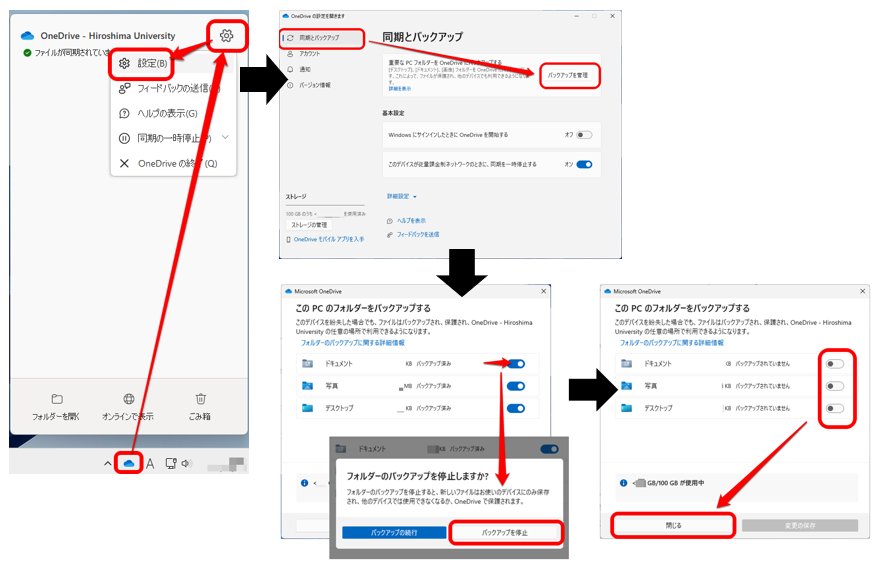Expand the 同期の一時停止 submenu chevron
The width and height of the screenshot is (884, 568).
tap(226, 137)
